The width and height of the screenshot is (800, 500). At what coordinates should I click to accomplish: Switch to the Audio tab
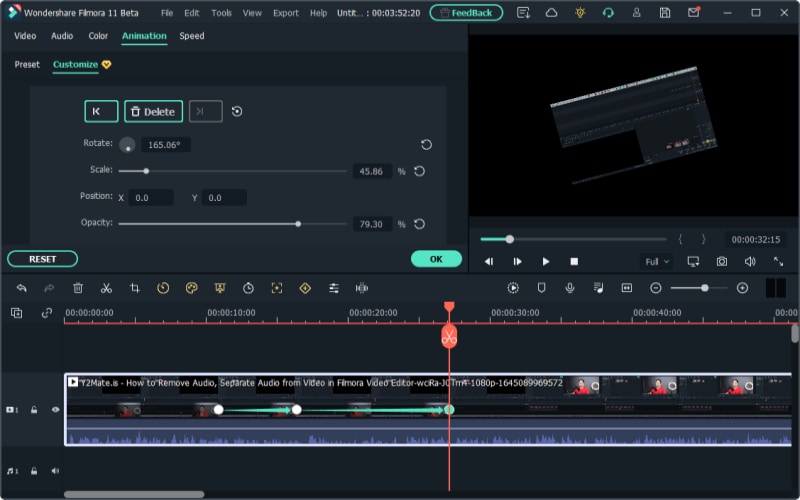(62, 36)
